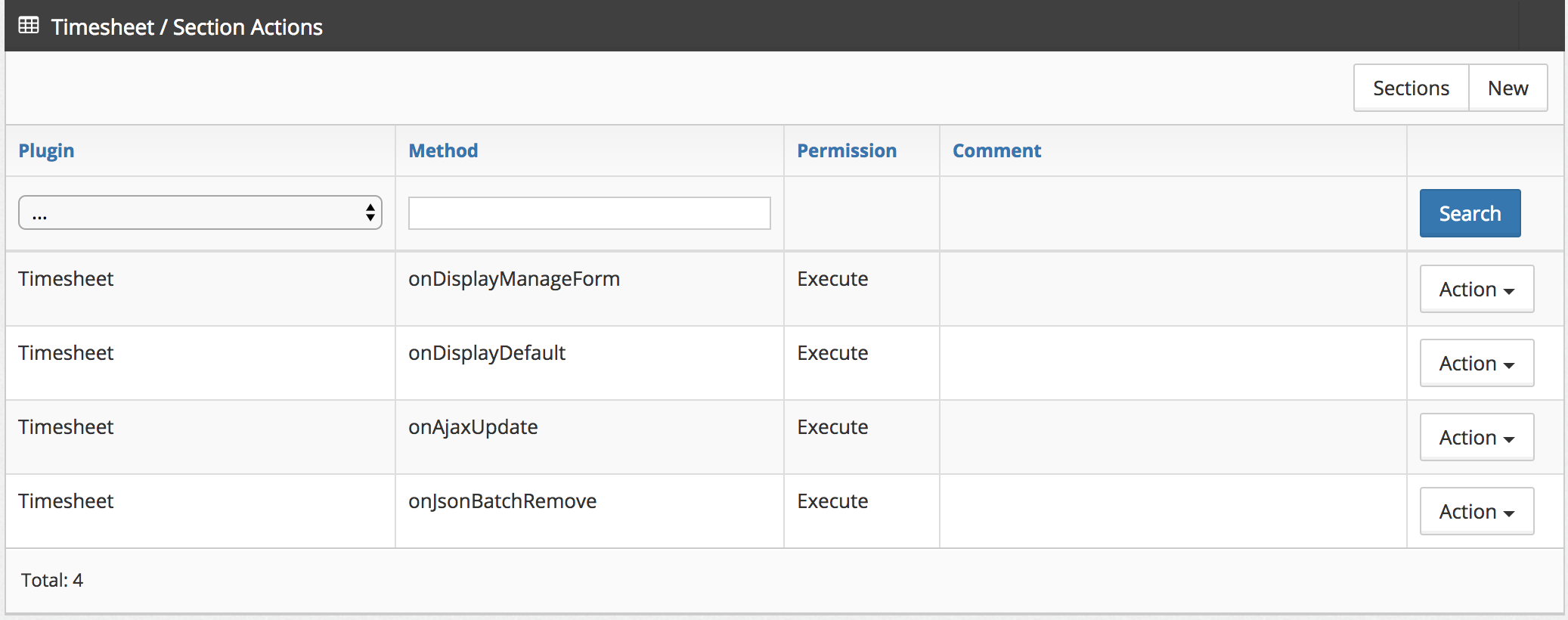Click the onJsonBatchRemove method cell
1568x620 pixels.
502,501
